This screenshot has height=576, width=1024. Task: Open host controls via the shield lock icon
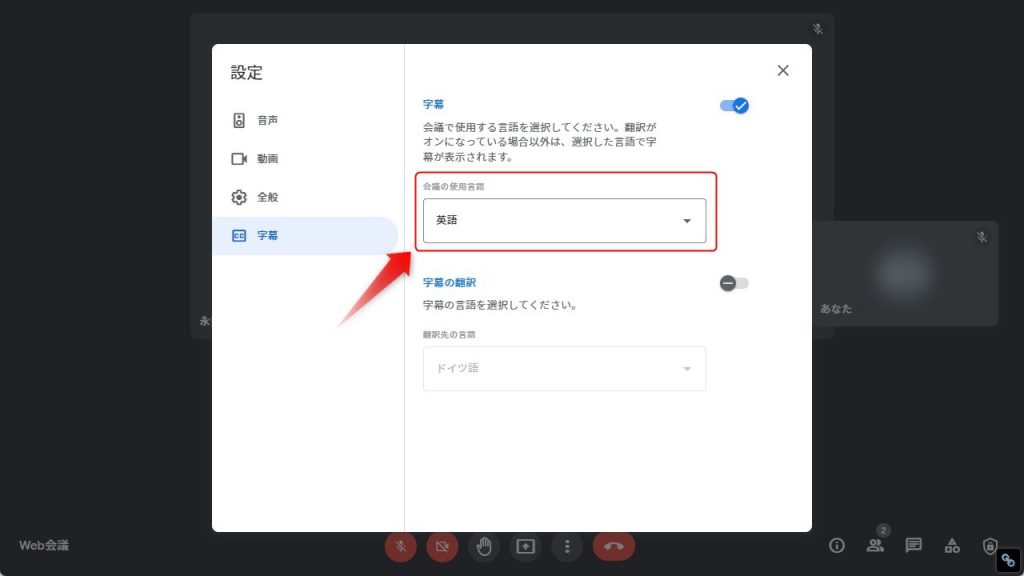click(x=990, y=545)
